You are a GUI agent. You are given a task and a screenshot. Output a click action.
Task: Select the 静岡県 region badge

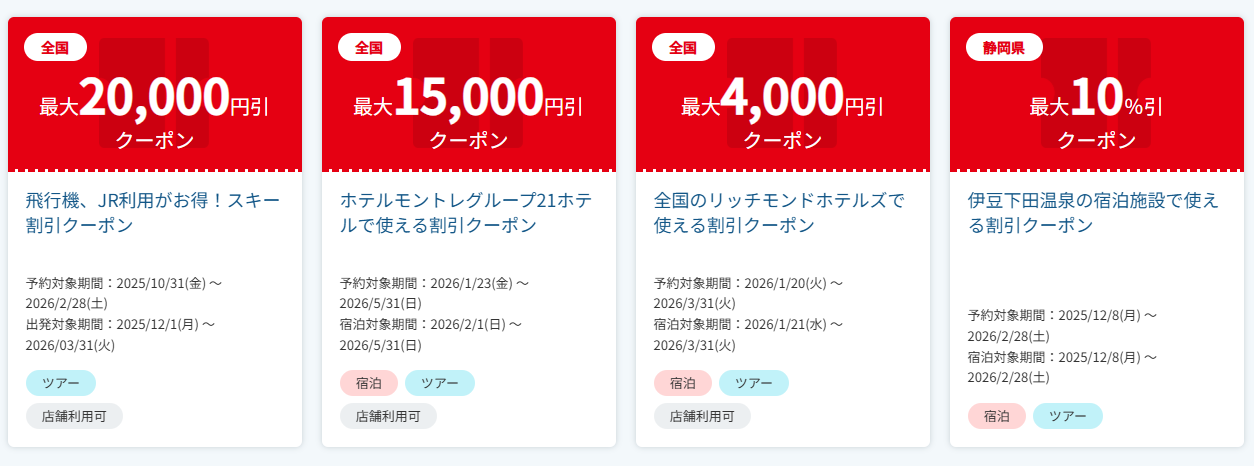[1003, 47]
